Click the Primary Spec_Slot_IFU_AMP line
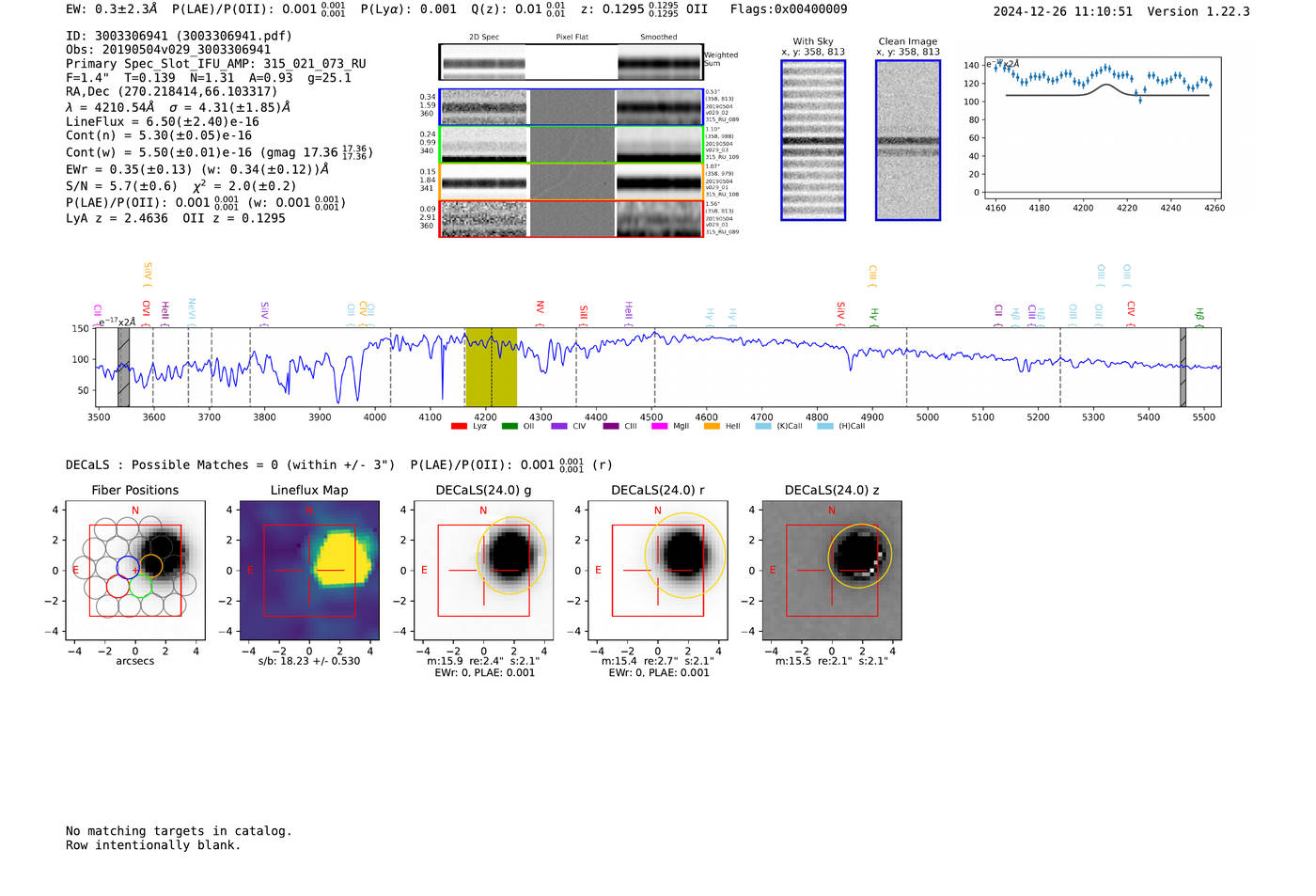This screenshot has width=1316, height=896. tap(216, 64)
